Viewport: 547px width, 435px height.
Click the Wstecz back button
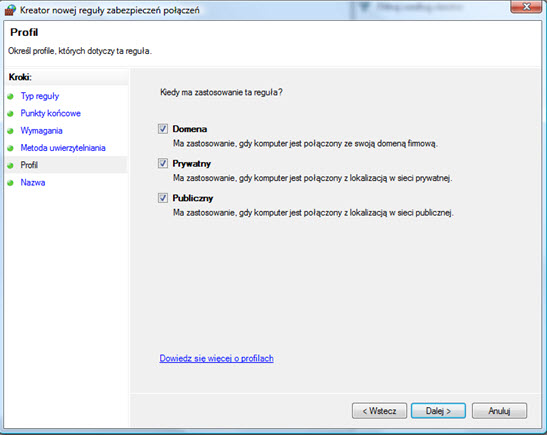click(x=379, y=411)
